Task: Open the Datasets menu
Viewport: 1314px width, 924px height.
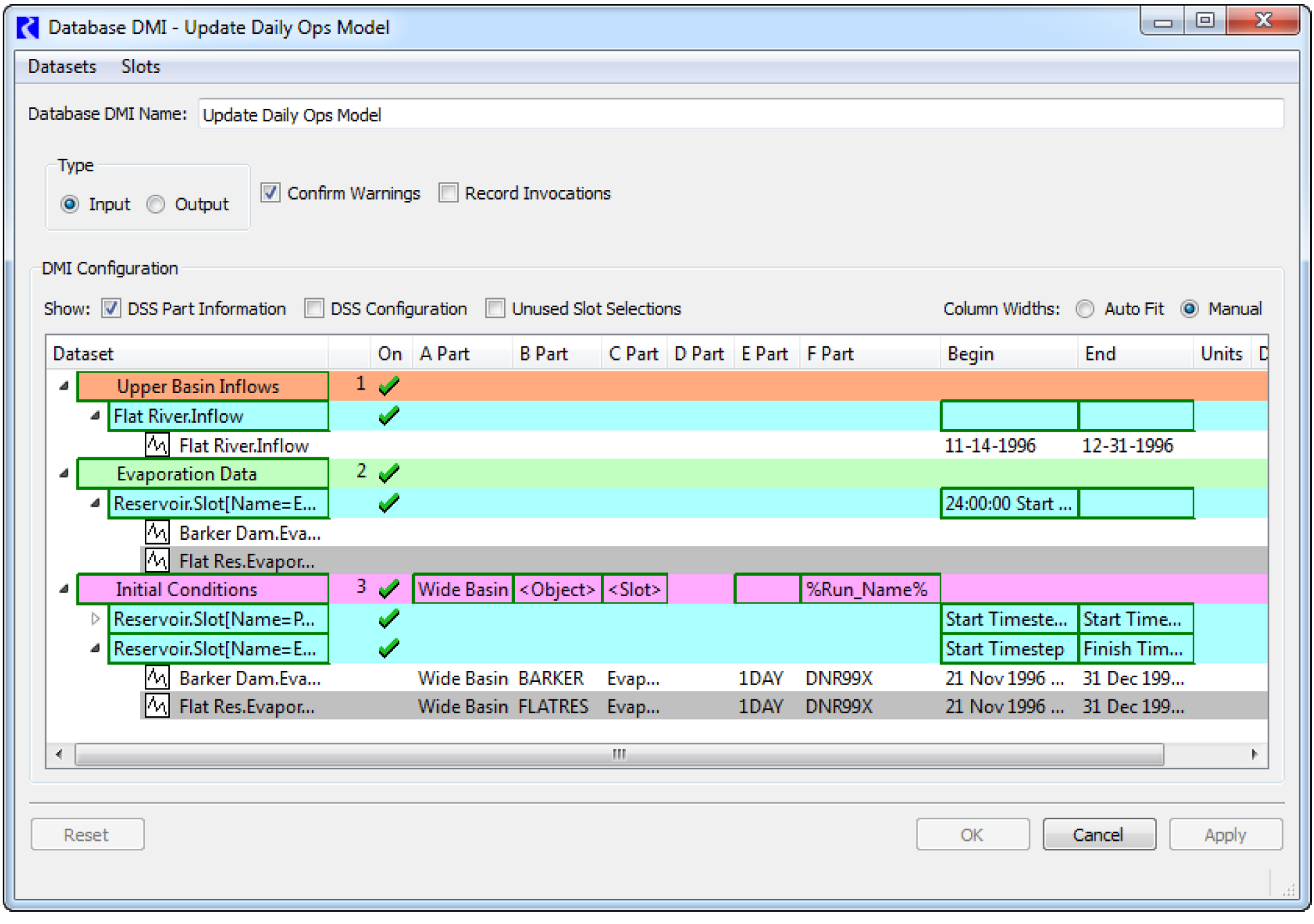Action: (62, 67)
